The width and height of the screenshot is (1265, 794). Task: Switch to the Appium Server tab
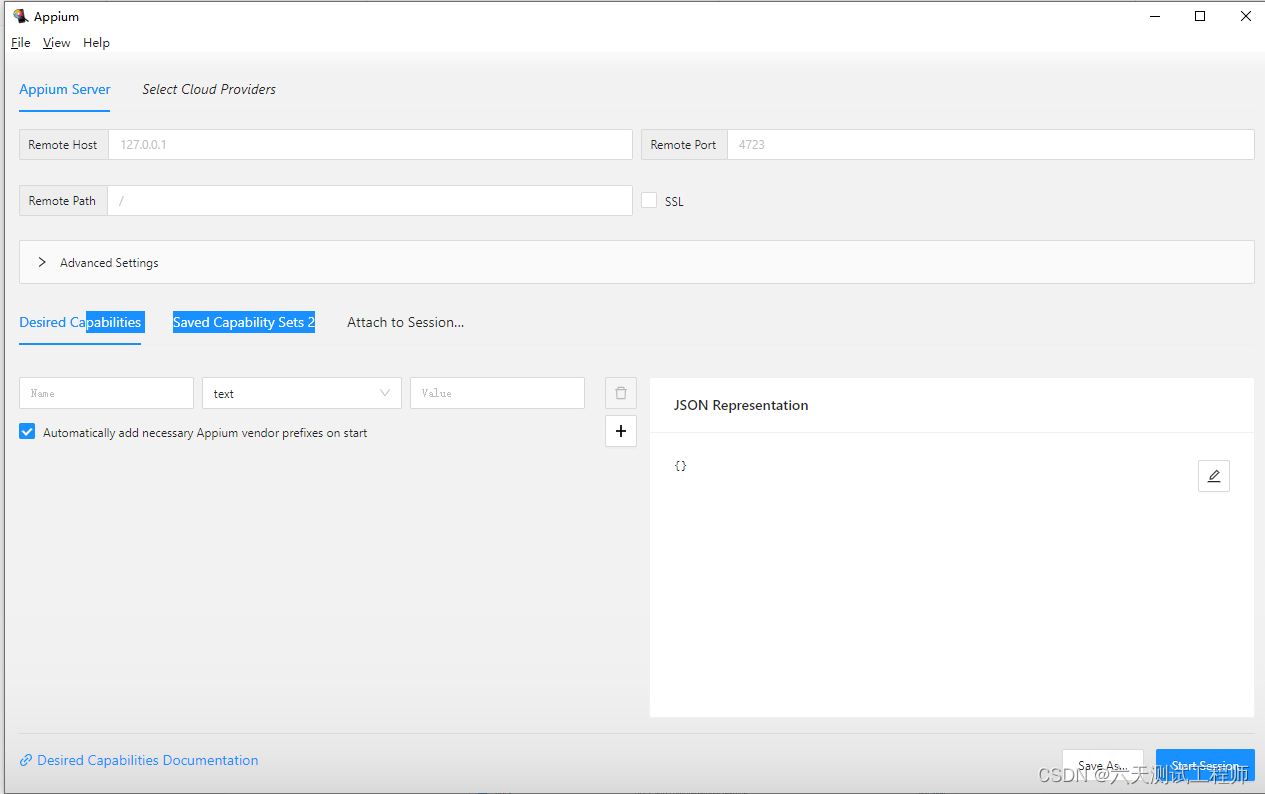click(x=65, y=89)
